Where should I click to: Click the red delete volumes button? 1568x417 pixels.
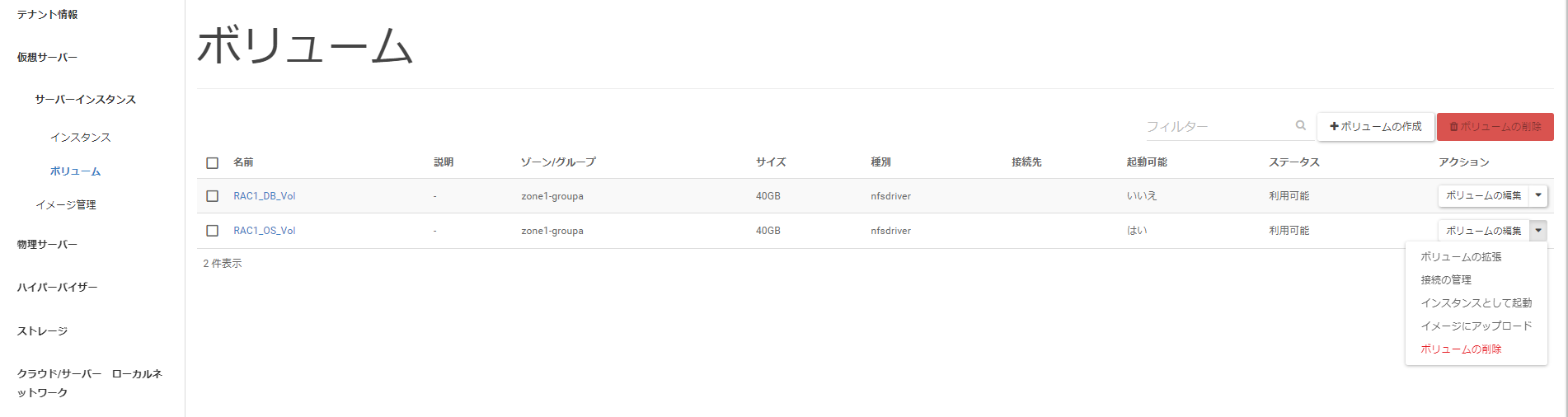click(x=1495, y=127)
